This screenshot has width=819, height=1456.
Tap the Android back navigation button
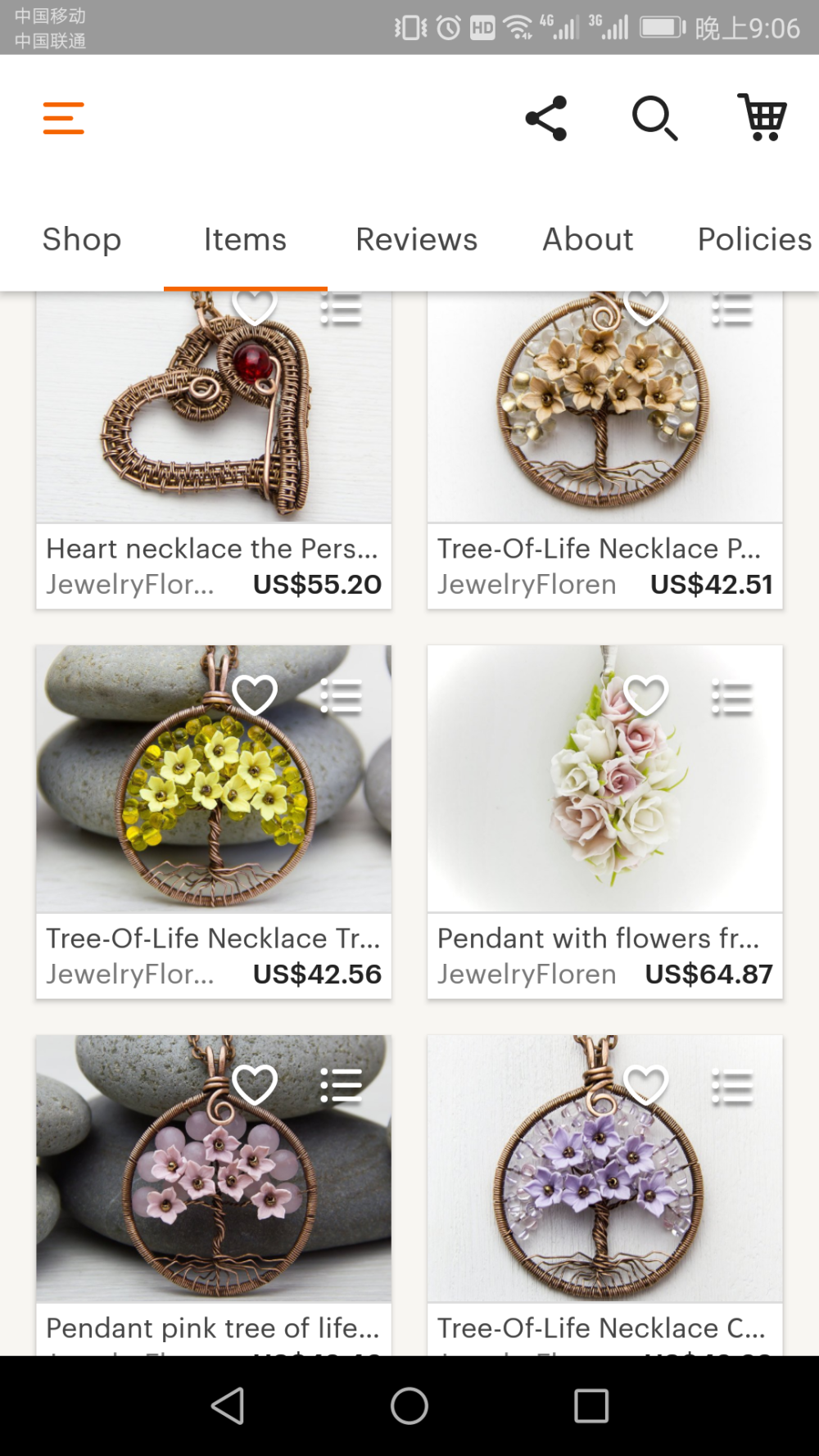(228, 1406)
